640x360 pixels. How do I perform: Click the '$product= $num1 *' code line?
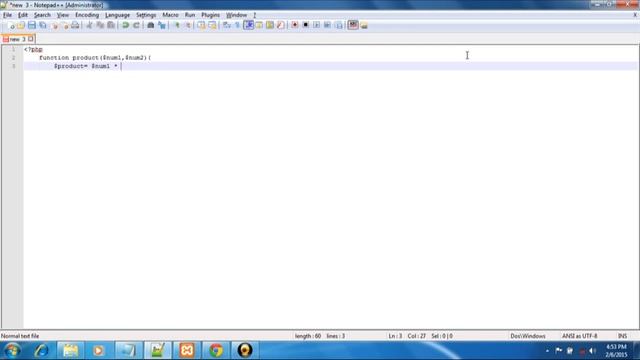(86, 66)
